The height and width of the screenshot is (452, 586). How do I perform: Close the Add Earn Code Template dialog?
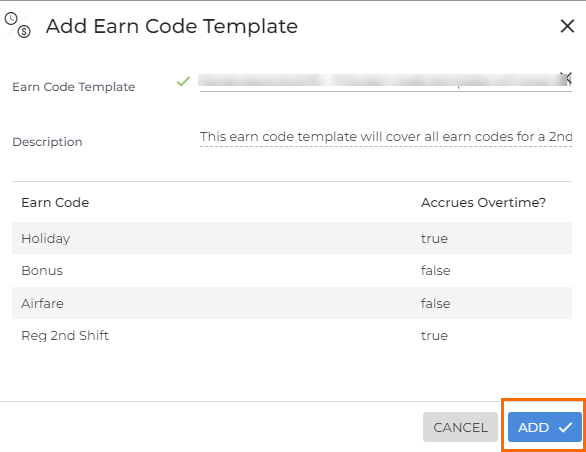pyautogui.click(x=567, y=26)
